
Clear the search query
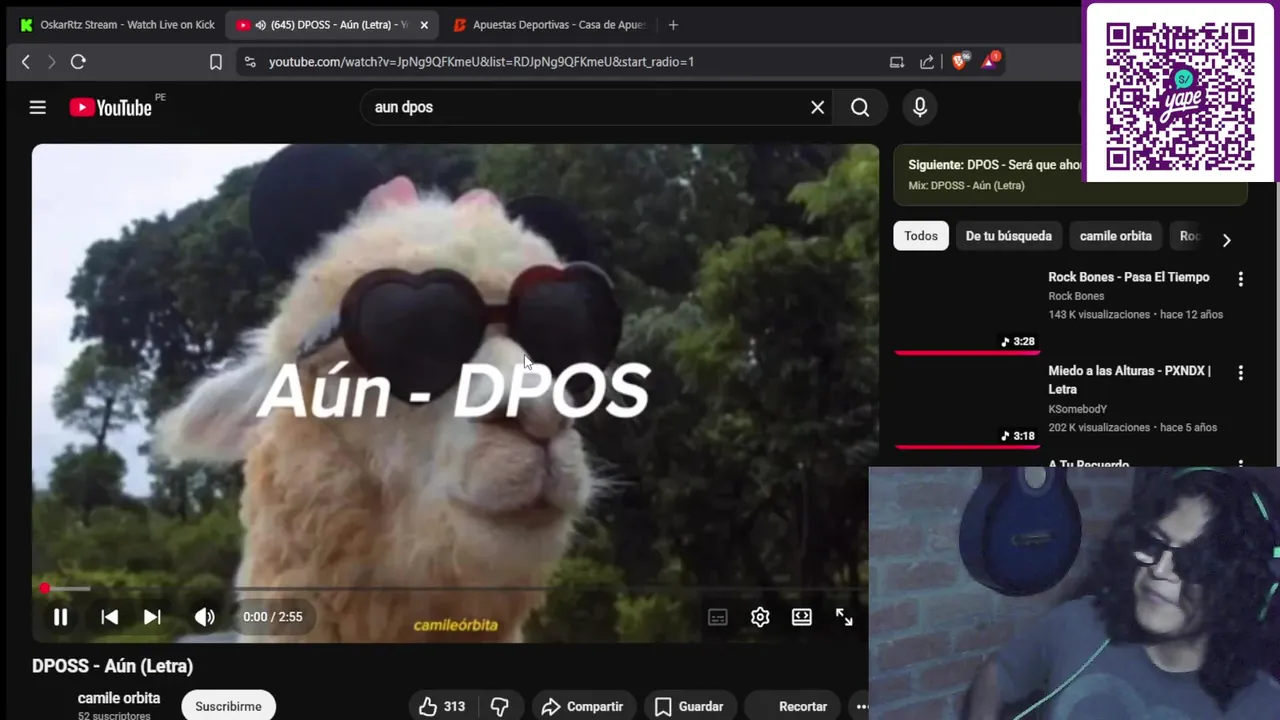pyautogui.click(x=817, y=107)
